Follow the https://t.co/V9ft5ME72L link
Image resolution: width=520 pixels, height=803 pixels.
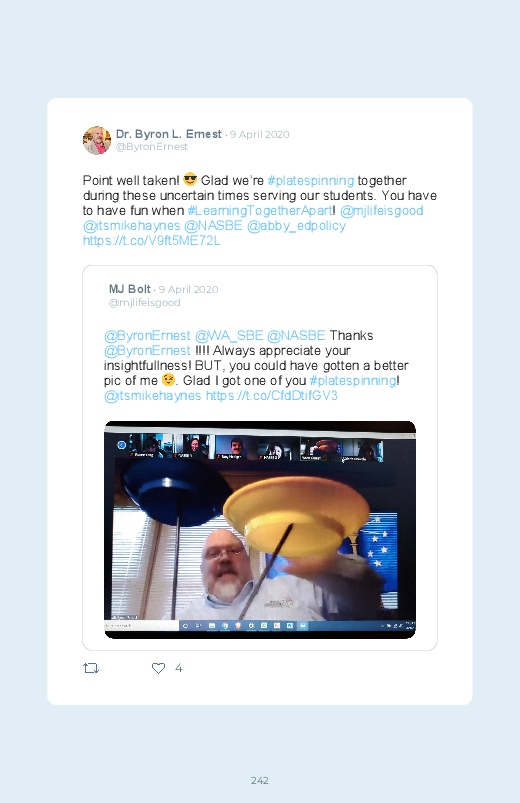152,240
